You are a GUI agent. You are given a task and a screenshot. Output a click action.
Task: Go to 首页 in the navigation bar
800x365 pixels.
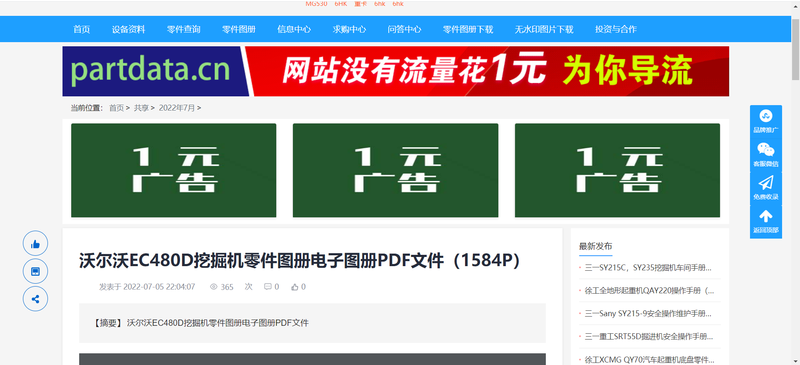pos(82,29)
